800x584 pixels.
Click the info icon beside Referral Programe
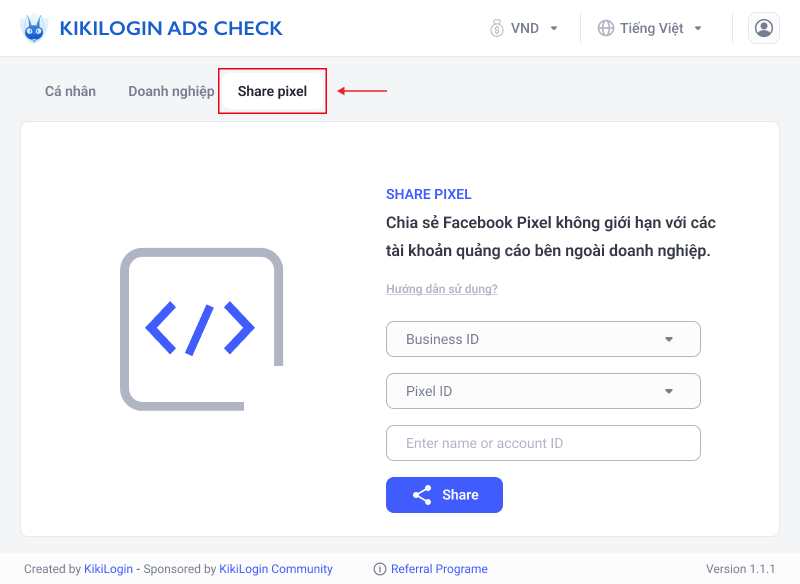coord(380,569)
